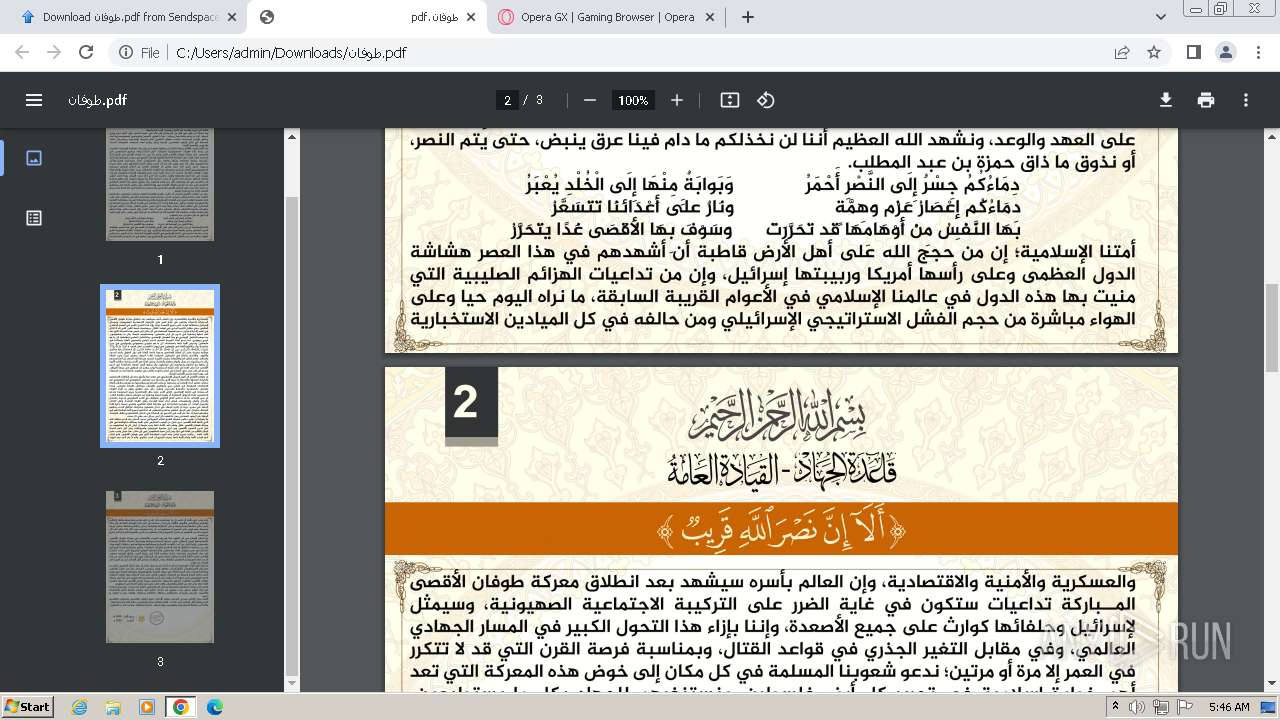The height and width of the screenshot is (720, 1280).
Task: Bookmark this tab with star icon
Action: pos(1154,53)
